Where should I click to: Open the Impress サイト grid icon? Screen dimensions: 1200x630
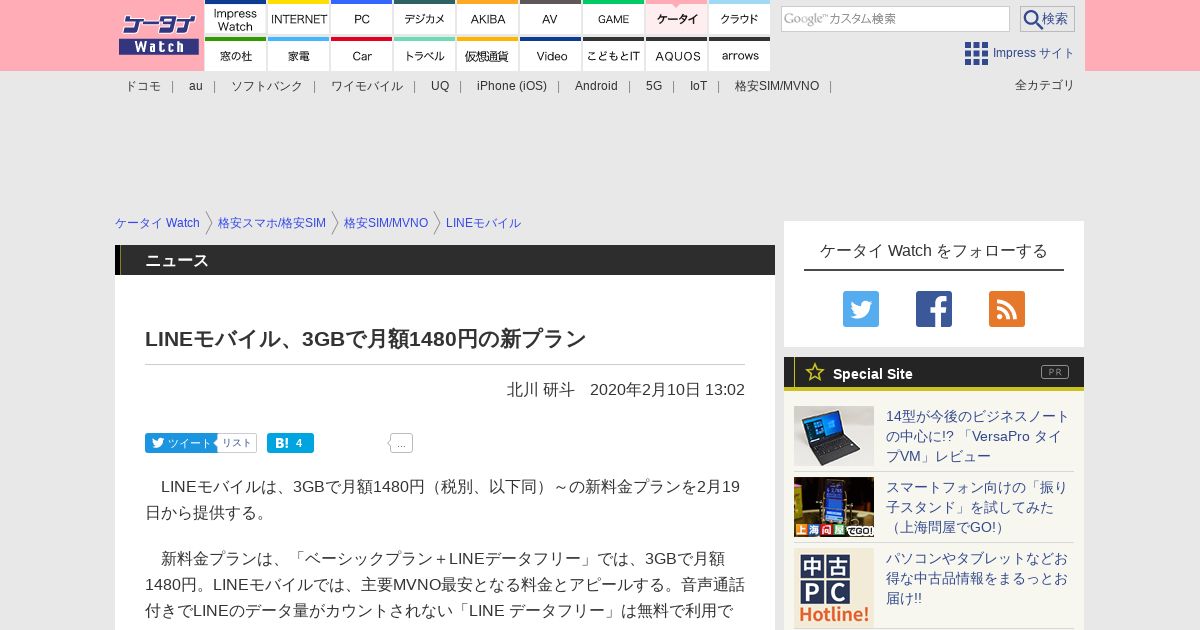[x=976, y=53]
